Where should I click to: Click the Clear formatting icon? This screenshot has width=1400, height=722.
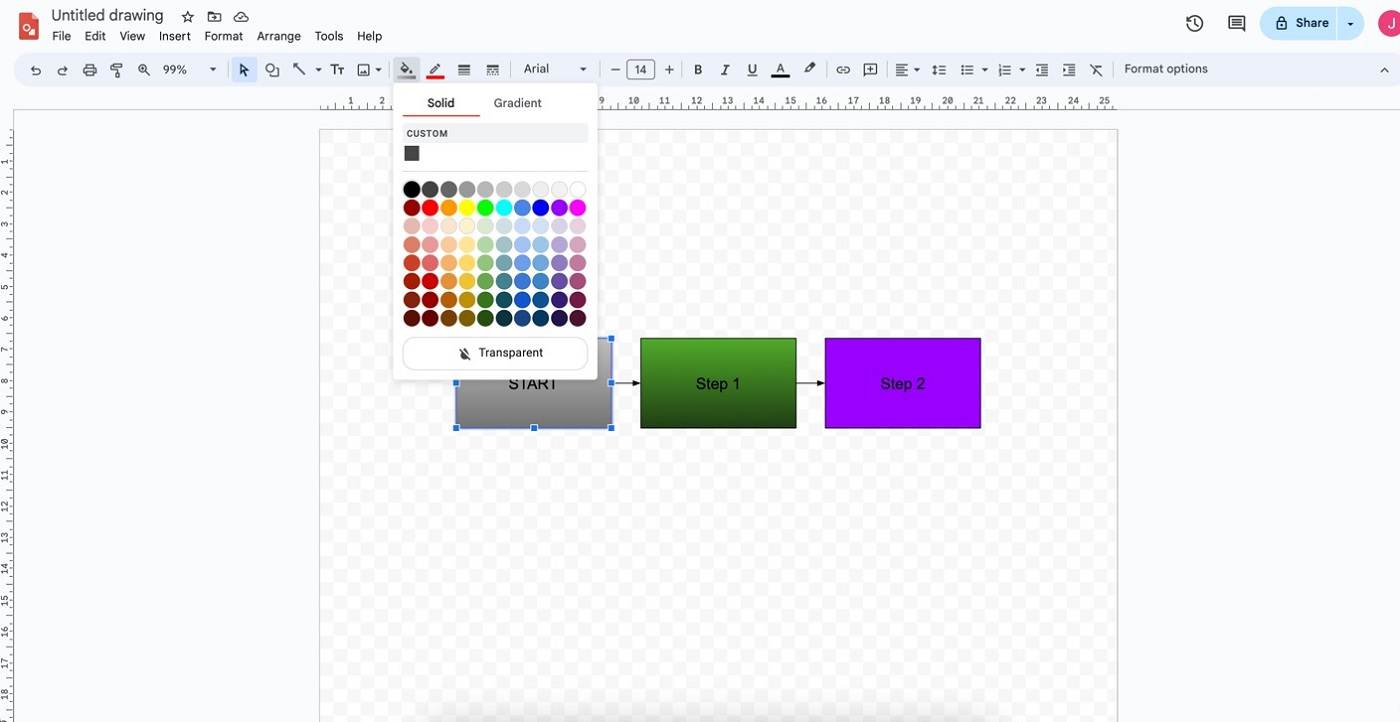point(1097,70)
